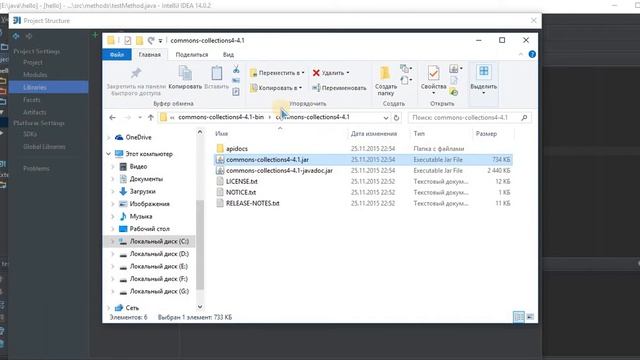Open the address bar history dropdown
Image resolution: width=640 pixels, height=360 pixels.
pos(386,118)
